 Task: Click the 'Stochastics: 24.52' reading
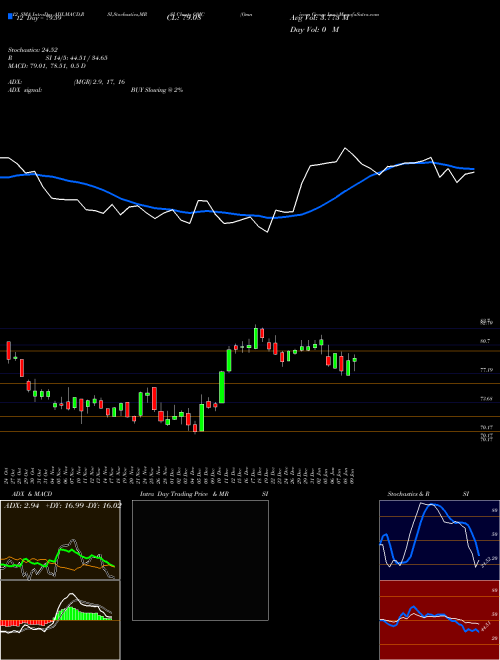(32, 50)
